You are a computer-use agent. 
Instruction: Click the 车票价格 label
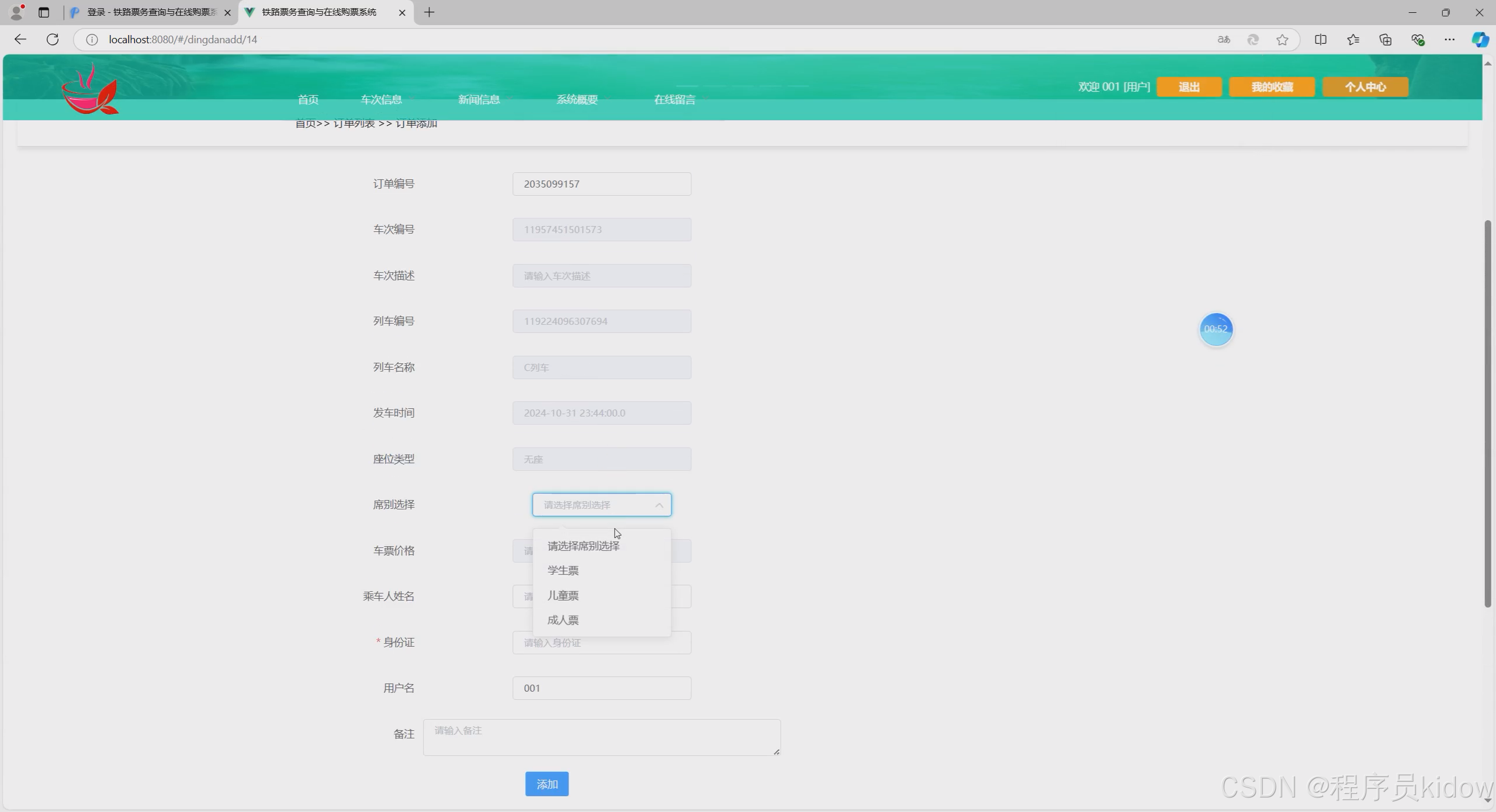click(x=394, y=550)
